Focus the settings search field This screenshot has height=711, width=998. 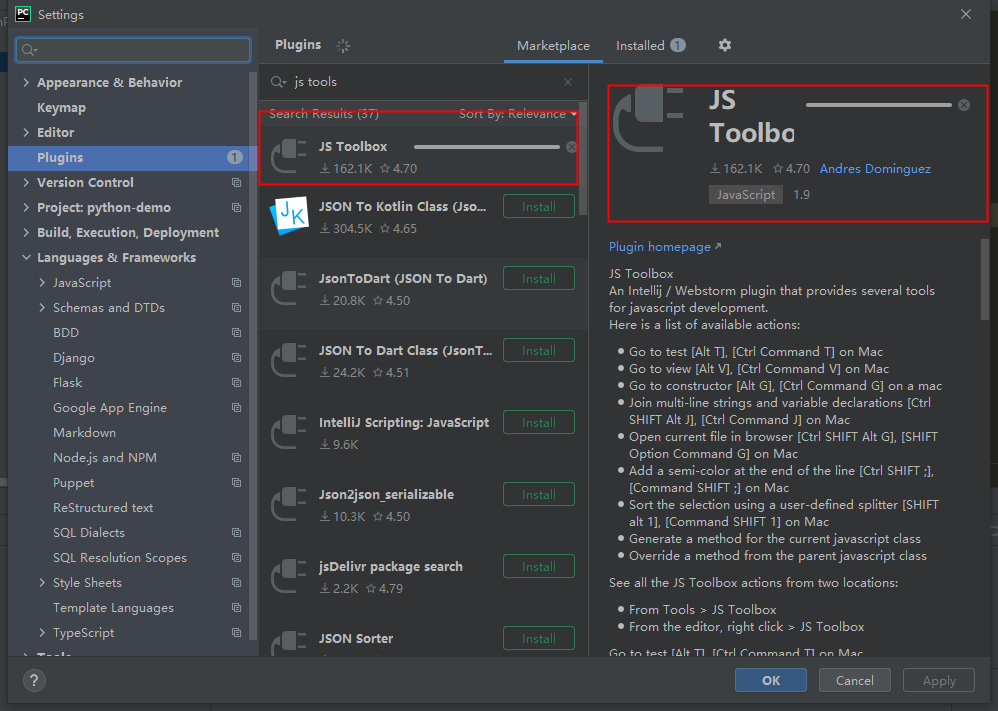133,50
